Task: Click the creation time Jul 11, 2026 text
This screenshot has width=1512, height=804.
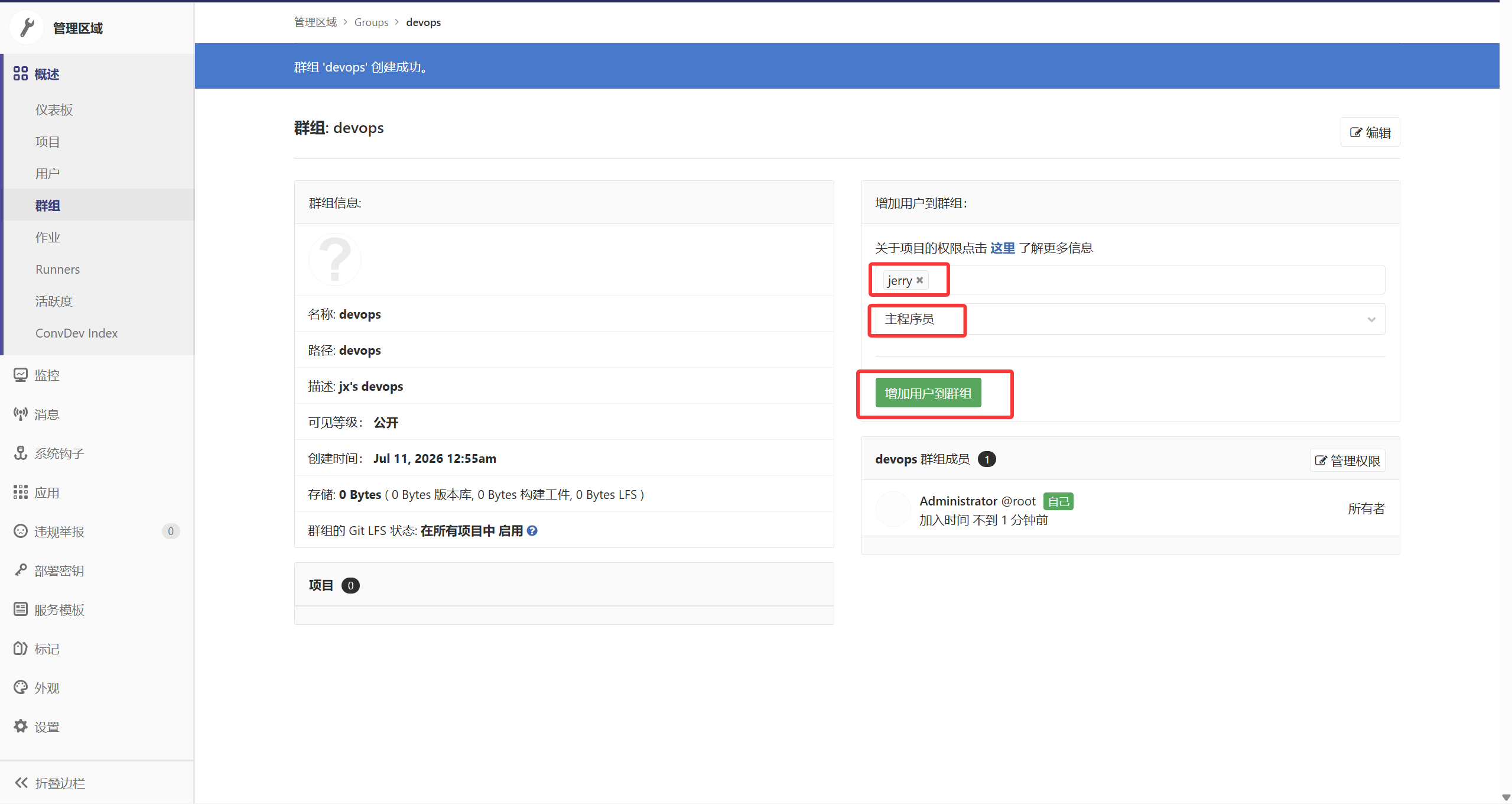Action: (434, 458)
